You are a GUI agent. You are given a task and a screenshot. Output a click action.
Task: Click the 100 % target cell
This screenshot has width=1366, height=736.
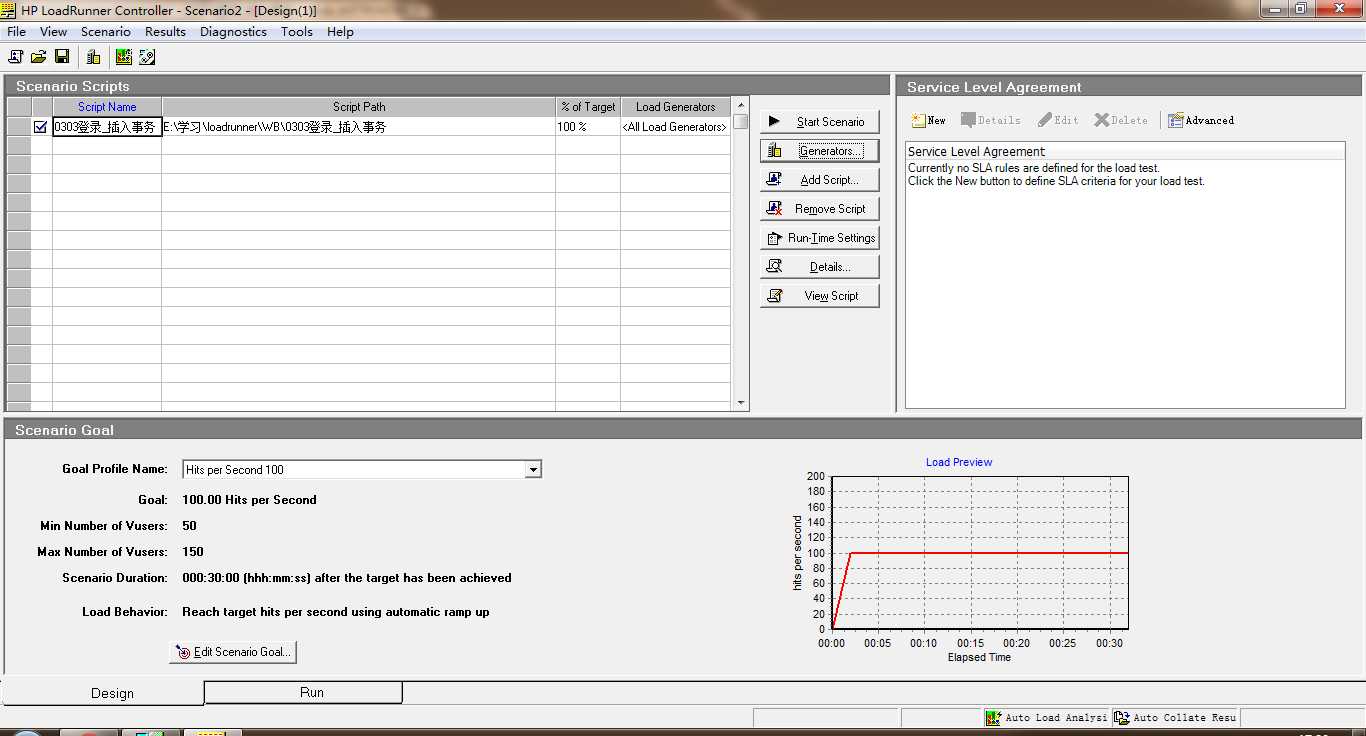tap(588, 127)
